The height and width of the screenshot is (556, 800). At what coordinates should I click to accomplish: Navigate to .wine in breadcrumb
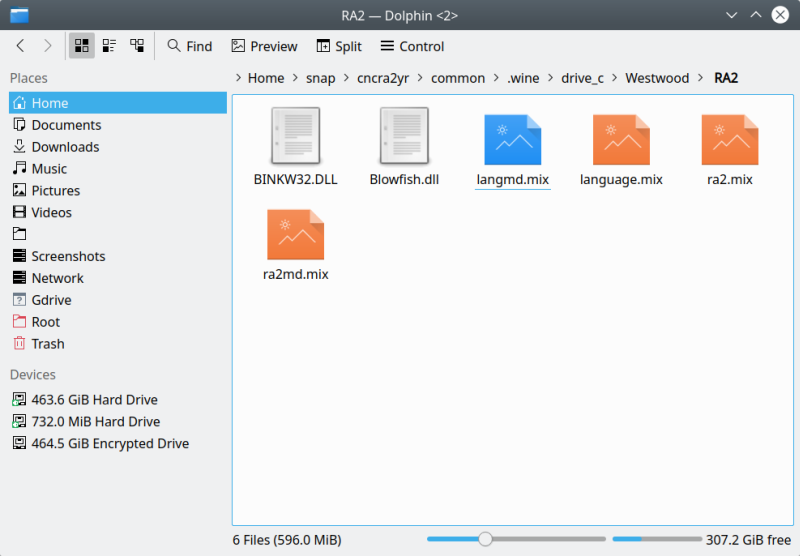pyautogui.click(x=523, y=78)
